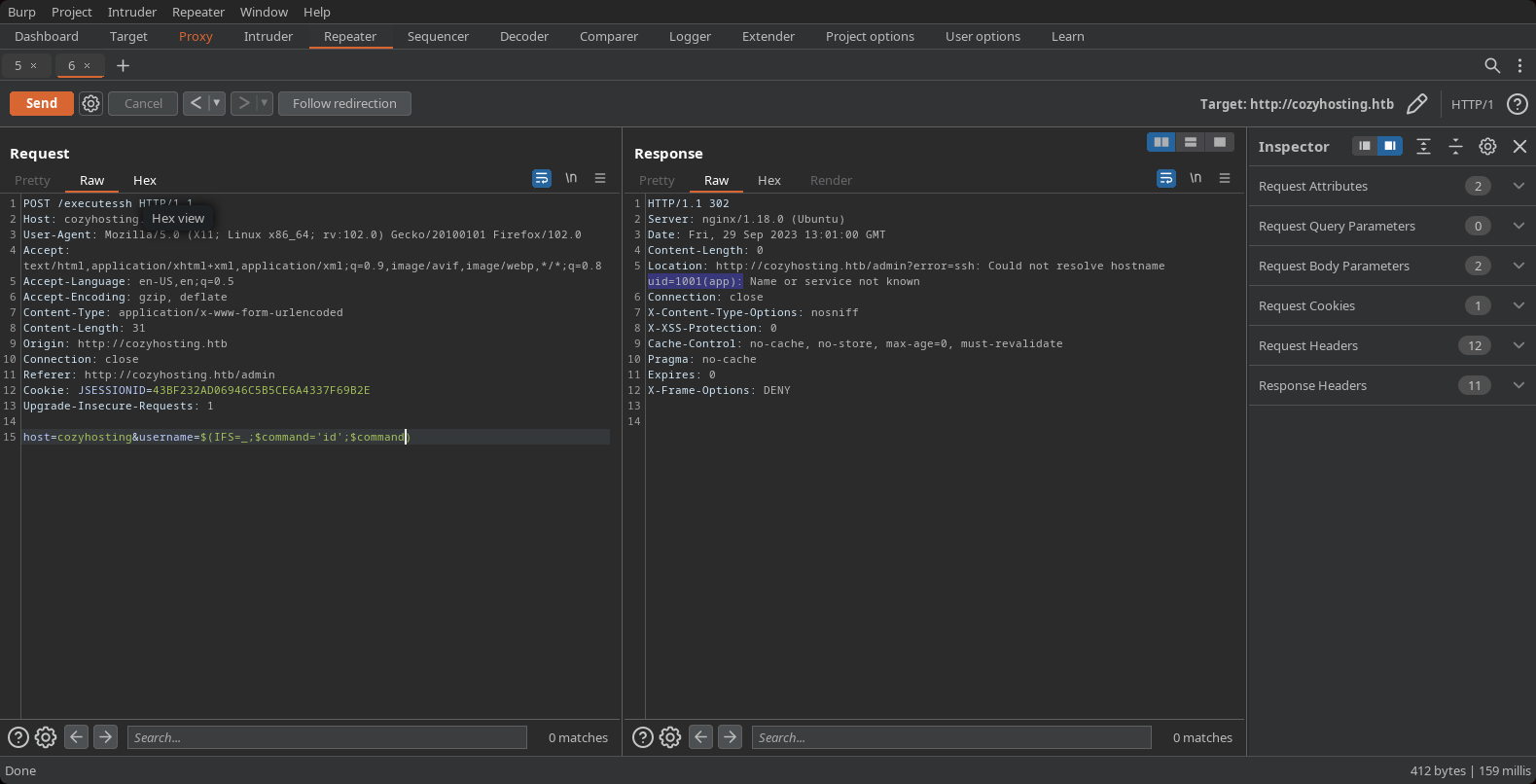Focus request search input field
This screenshot has width=1536, height=784.
(x=327, y=737)
